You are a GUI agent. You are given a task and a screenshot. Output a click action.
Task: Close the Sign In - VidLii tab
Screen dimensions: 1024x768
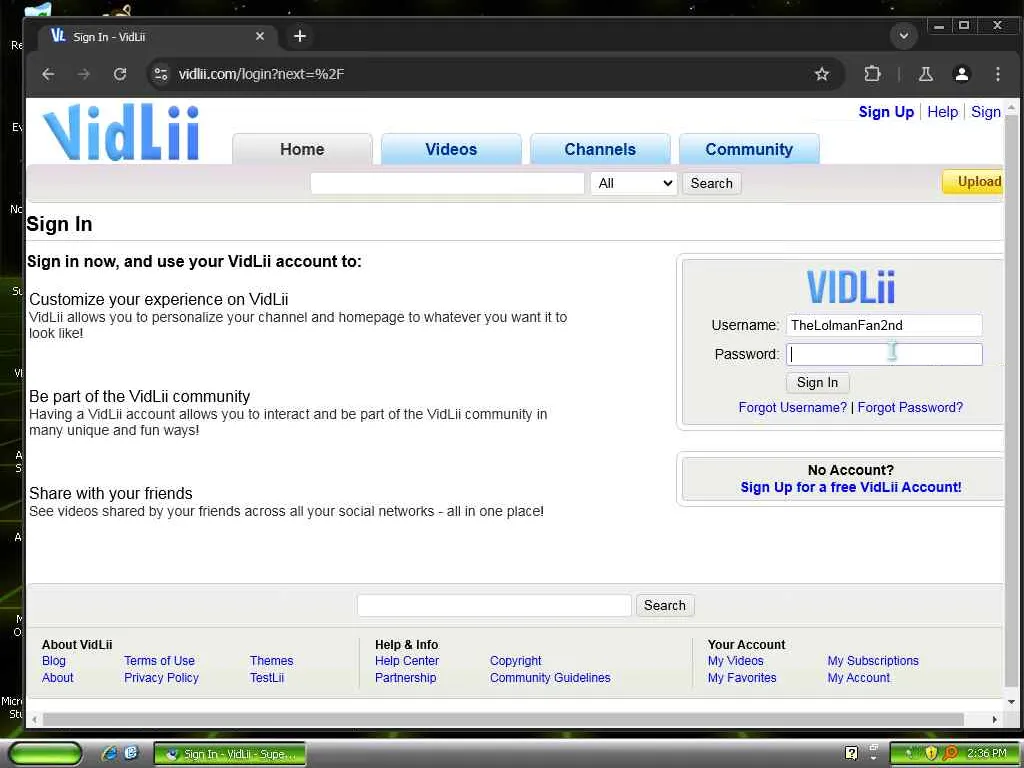[260, 37]
